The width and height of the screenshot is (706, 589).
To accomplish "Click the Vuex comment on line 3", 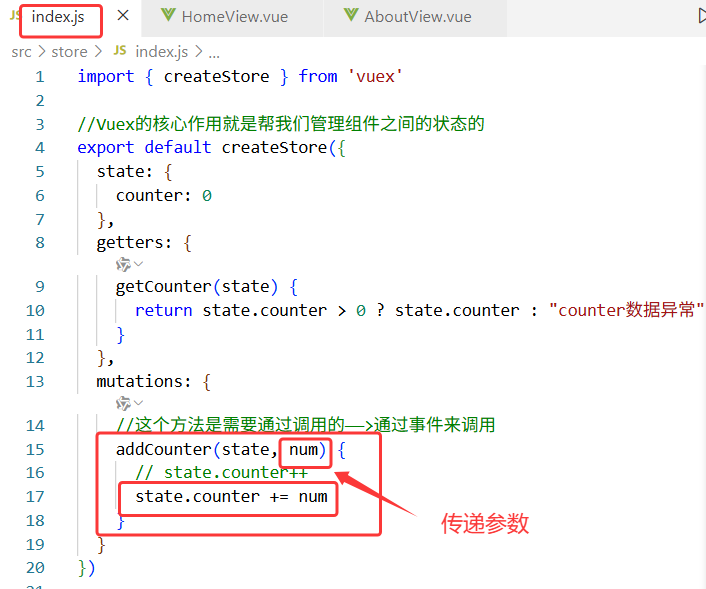I will coord(281,124).
